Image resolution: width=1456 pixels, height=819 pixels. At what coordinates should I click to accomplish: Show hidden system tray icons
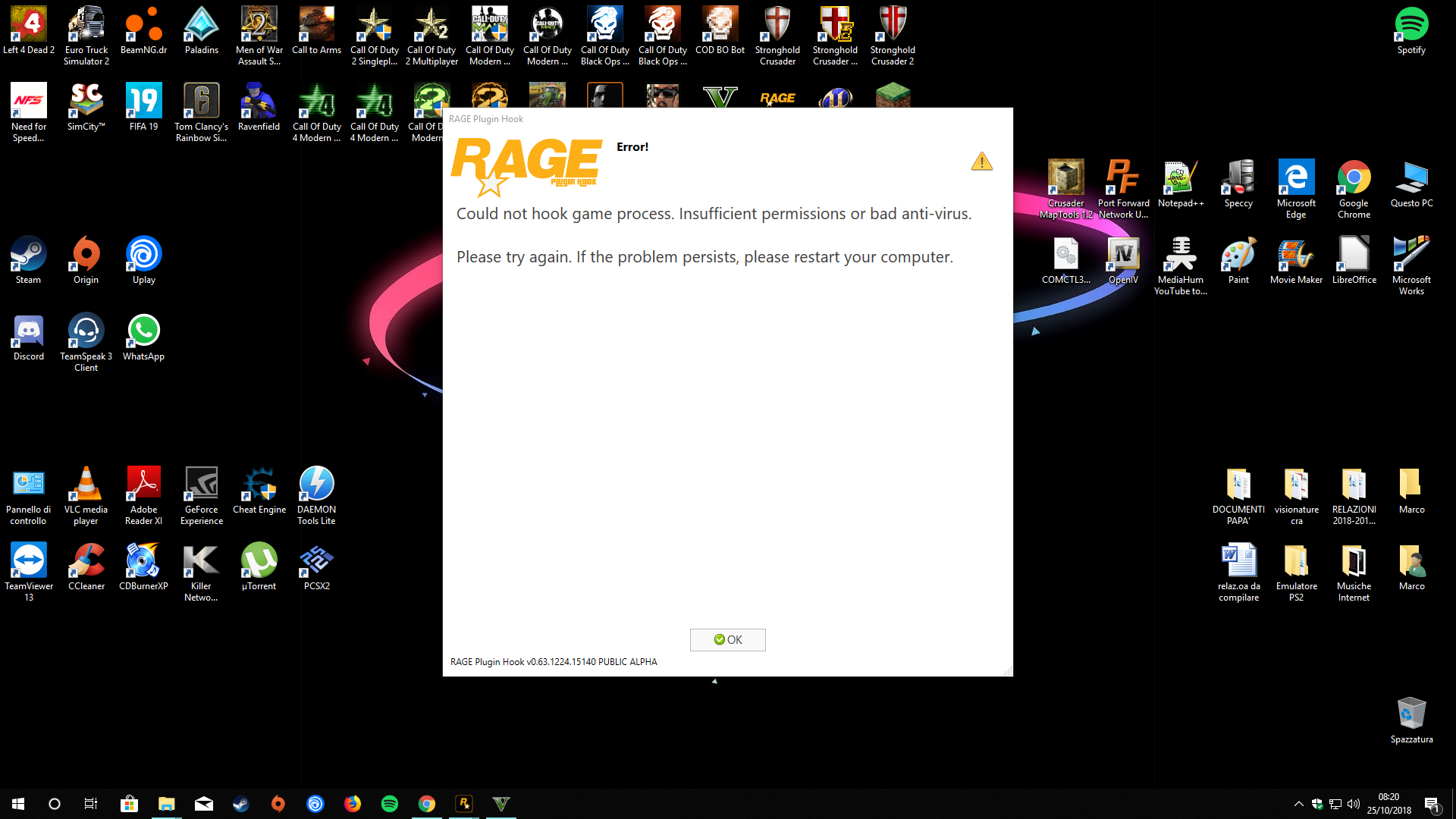coord(1298,804)
